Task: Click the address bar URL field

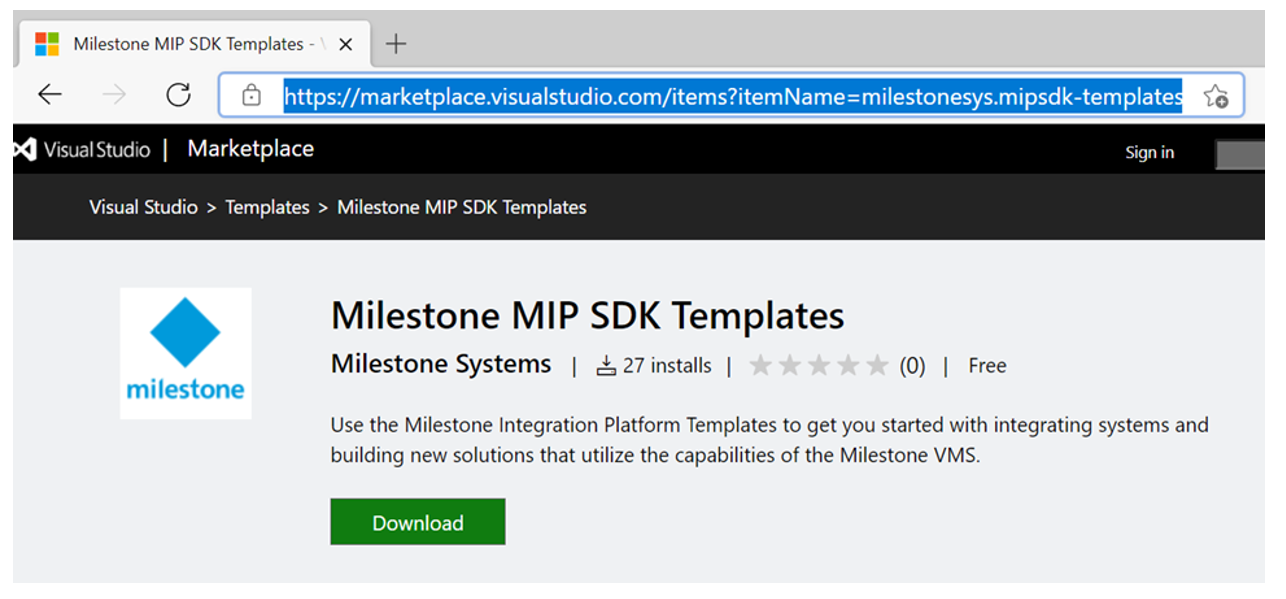Action: pos(733,96)
